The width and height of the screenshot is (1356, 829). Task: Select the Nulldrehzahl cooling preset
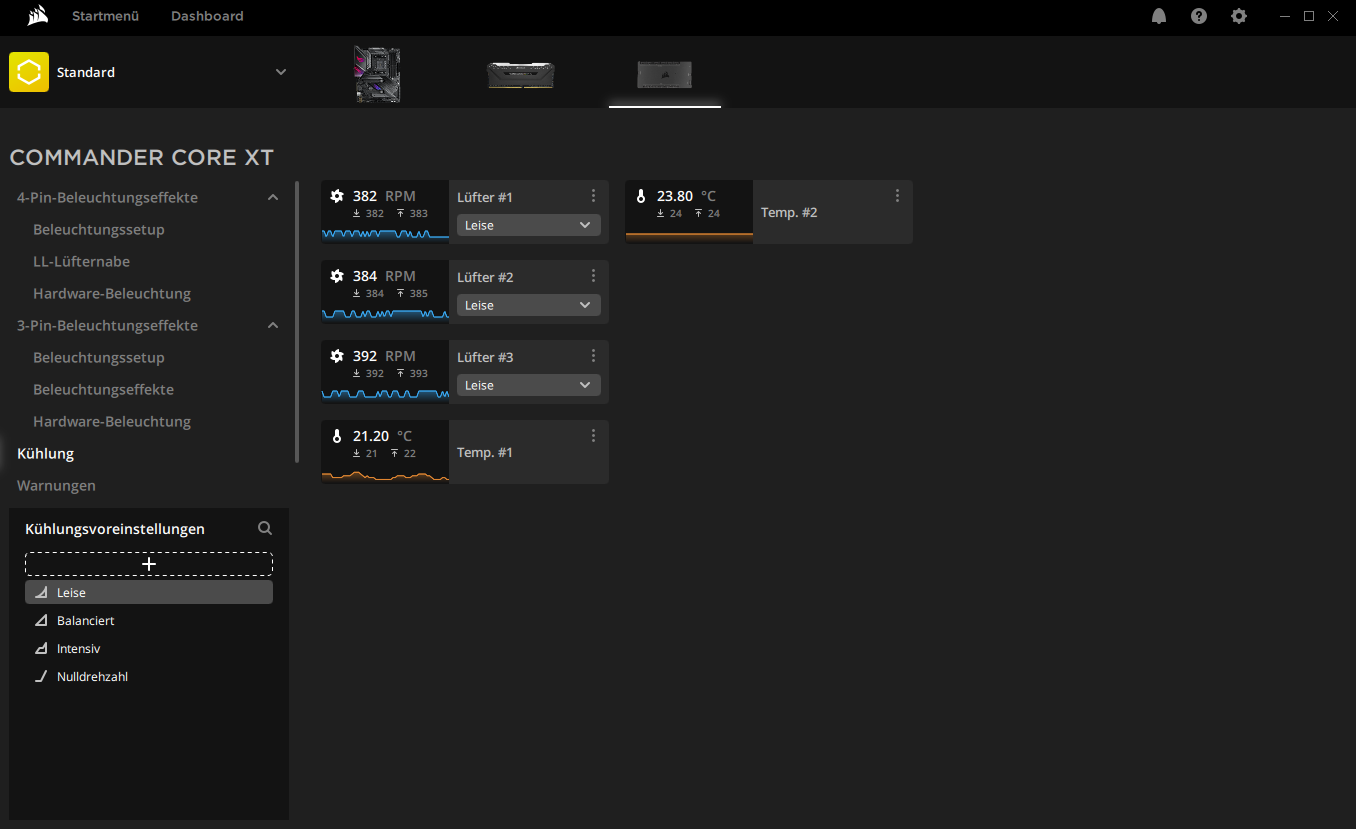pyautogui.click(x=92, y=677)
